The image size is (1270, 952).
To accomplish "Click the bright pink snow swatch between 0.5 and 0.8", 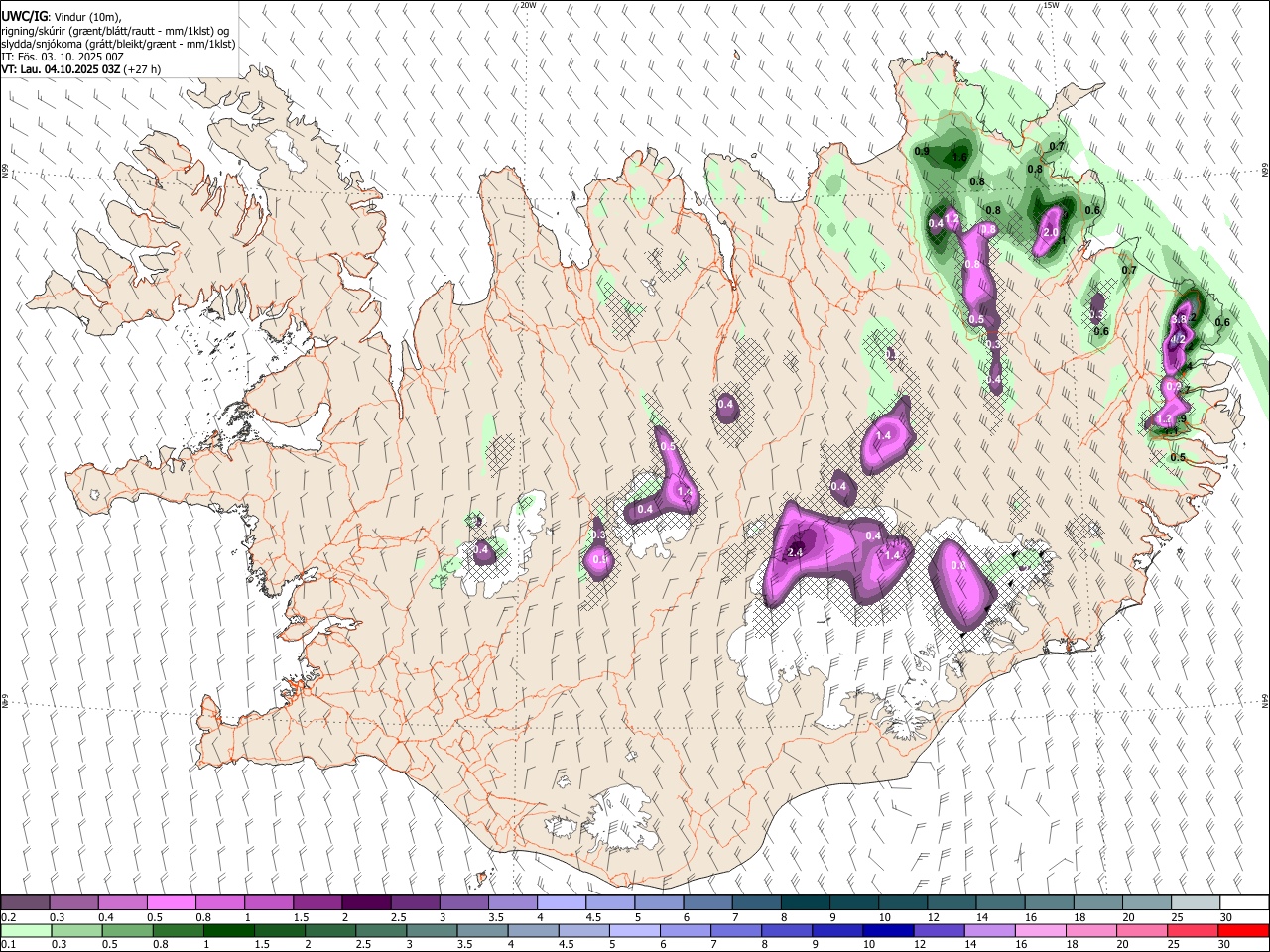I will coord(172,903).
